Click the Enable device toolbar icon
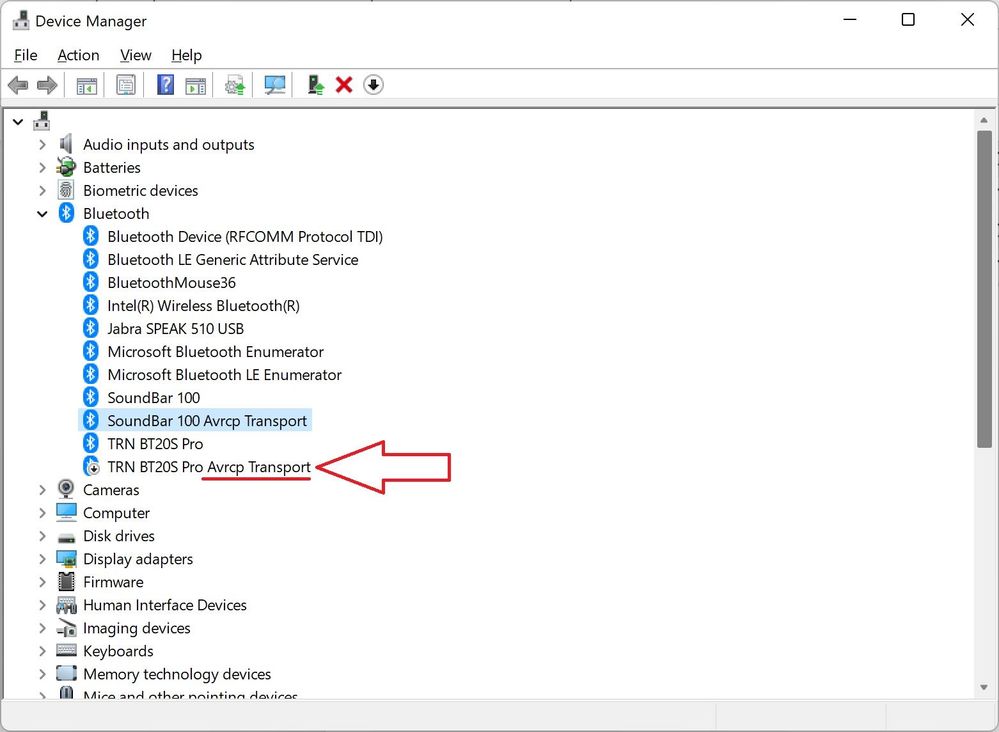999x732 pixels. coord(315,85)
